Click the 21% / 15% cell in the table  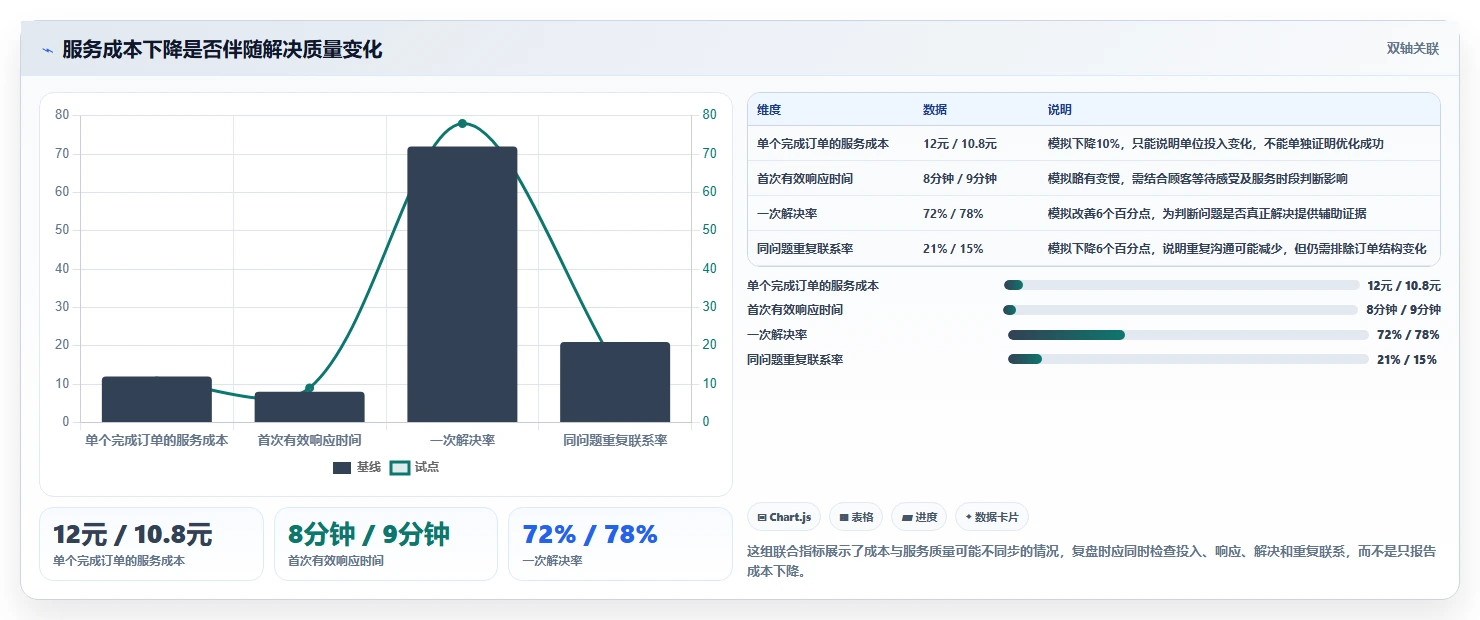(953, 248)
